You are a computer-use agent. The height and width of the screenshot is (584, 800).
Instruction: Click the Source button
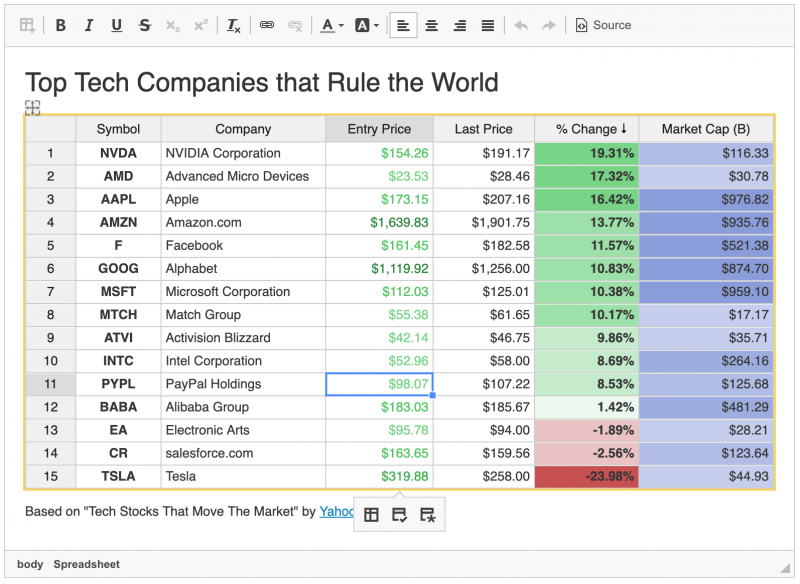pos(604,25)
